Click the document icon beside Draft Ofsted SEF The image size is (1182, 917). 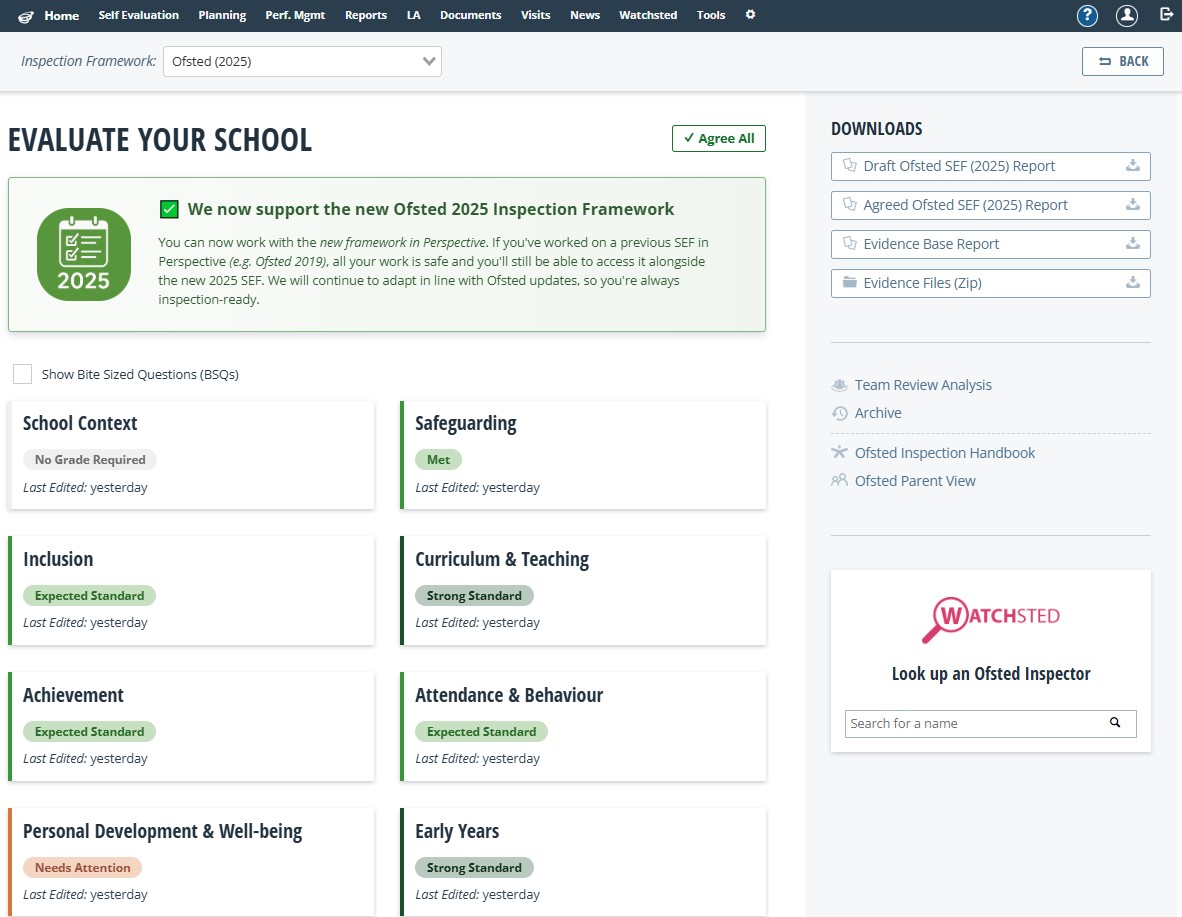[x=850, y=165]
